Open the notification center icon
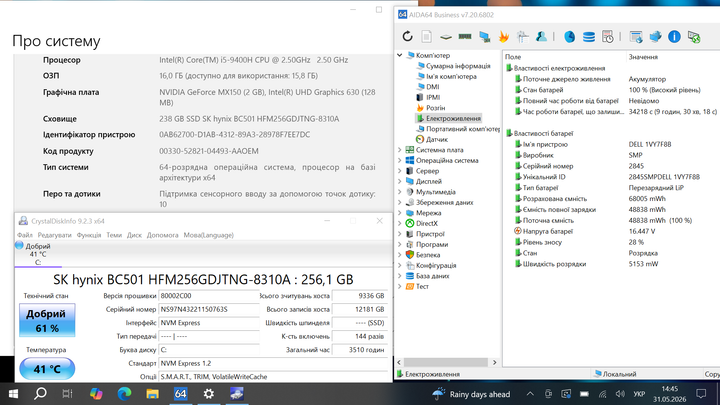Viewport: 720px width, 405px height. coord(701,394)
